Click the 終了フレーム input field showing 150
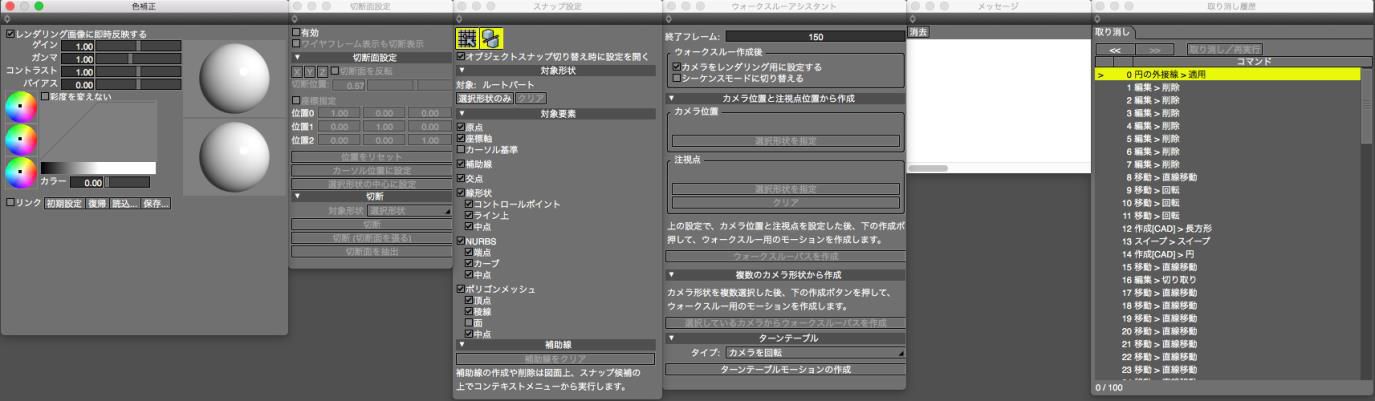This screenshot has width=1375, height=401. click(x=815, y=37)
